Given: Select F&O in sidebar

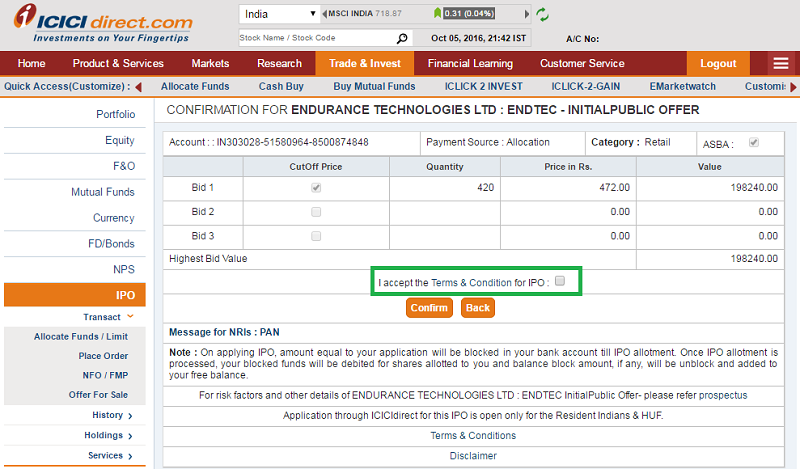Looking at the screenshot, I should (x=124, y=166).
